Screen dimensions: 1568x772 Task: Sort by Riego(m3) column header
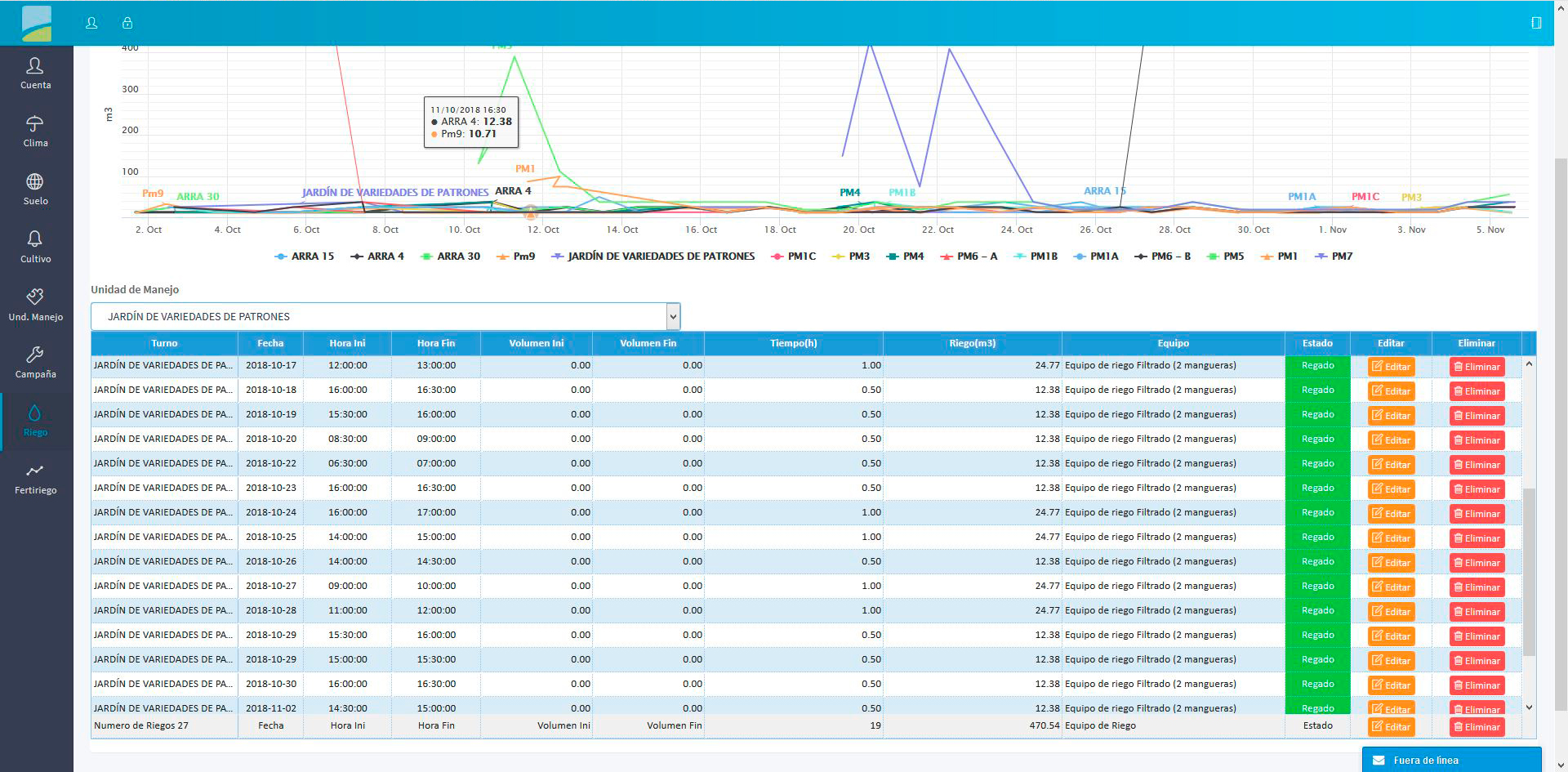[x=972, y=343]
